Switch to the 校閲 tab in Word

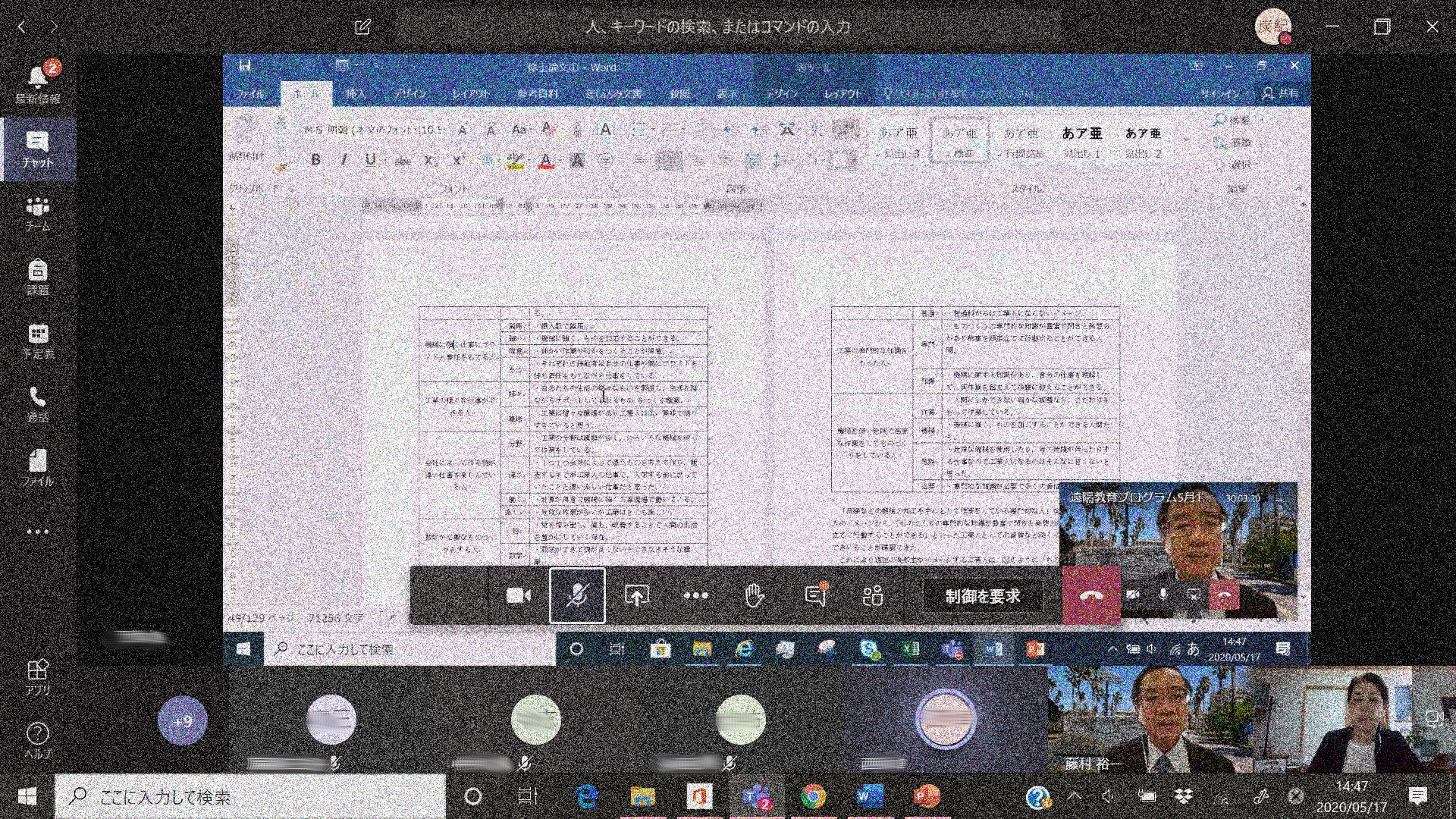[x=679, y=93]
